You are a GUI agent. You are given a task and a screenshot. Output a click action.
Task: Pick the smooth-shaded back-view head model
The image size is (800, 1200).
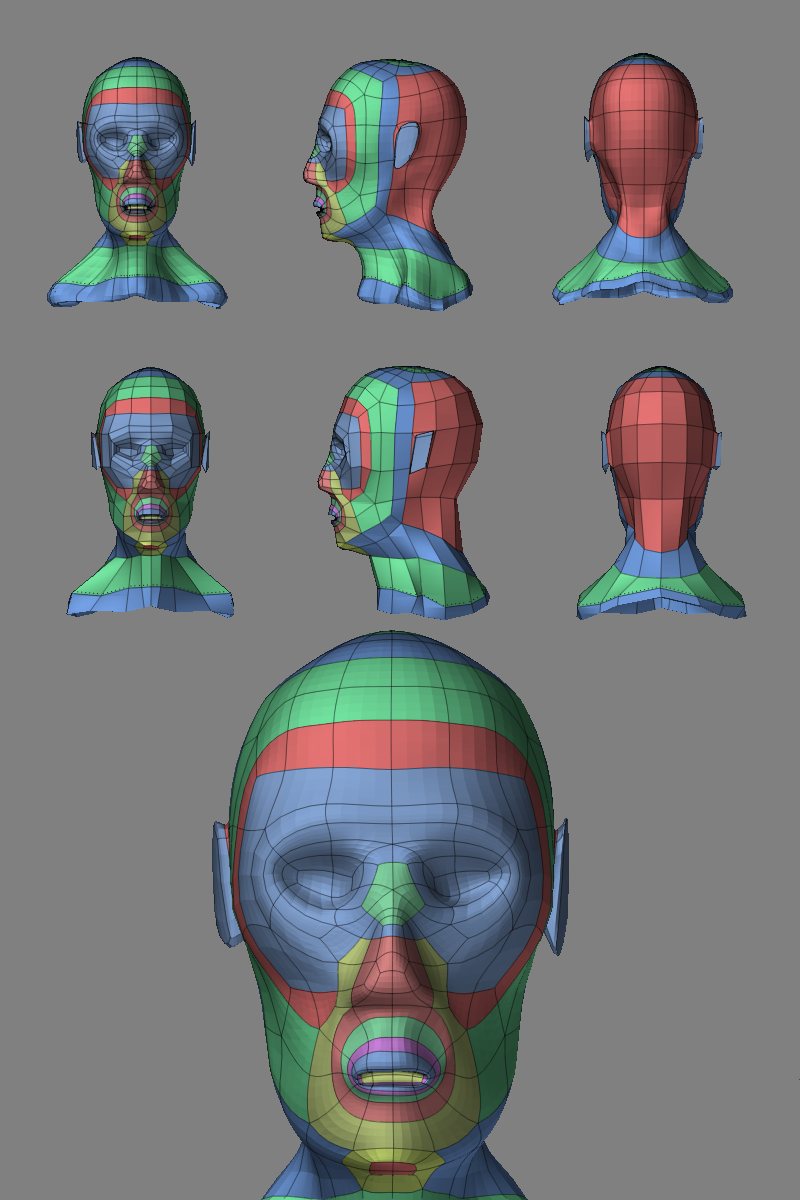tap(643, 180)
